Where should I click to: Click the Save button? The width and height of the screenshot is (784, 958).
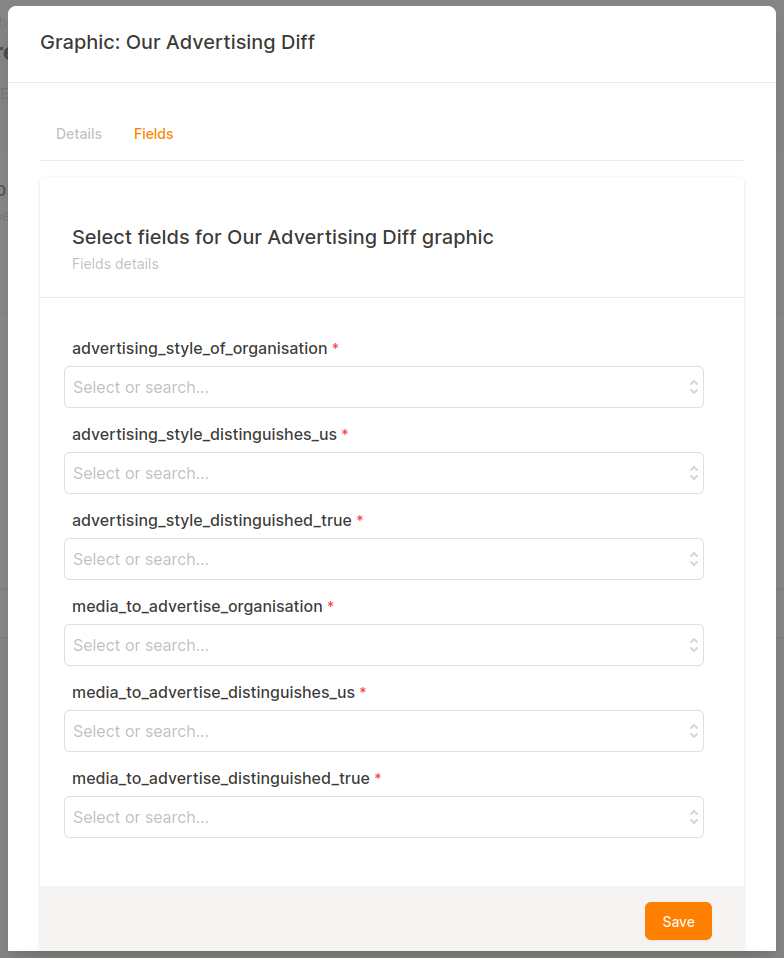point(678,921)
